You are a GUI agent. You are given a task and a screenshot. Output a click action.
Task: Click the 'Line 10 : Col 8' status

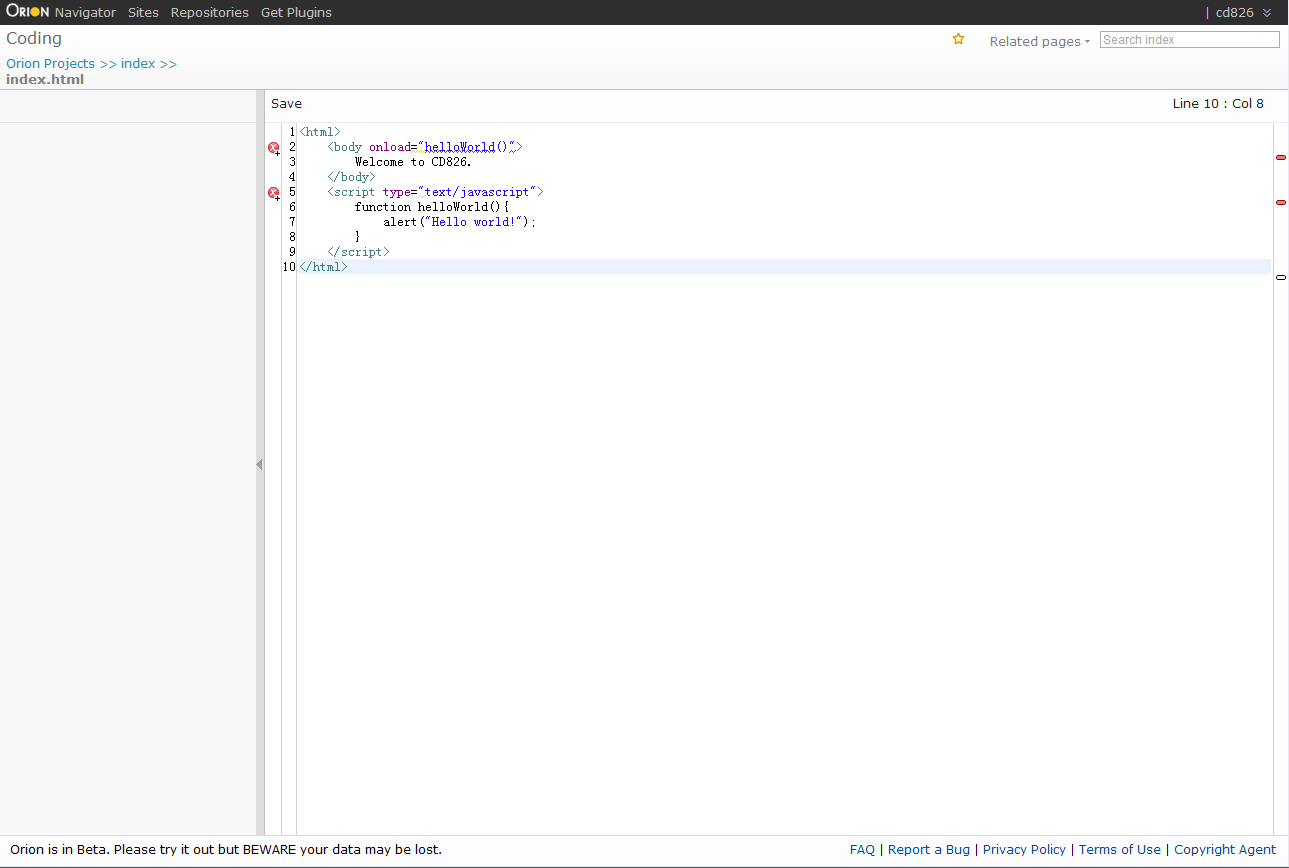pyautogui.click(x=1218, y=104)
